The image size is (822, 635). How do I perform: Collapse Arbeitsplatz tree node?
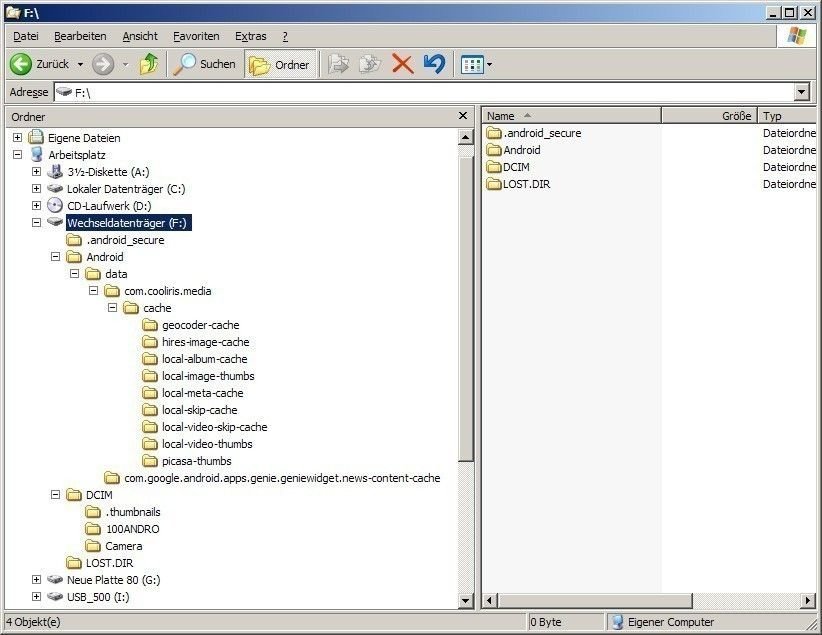pyautogui.click(x=17, y=155)
